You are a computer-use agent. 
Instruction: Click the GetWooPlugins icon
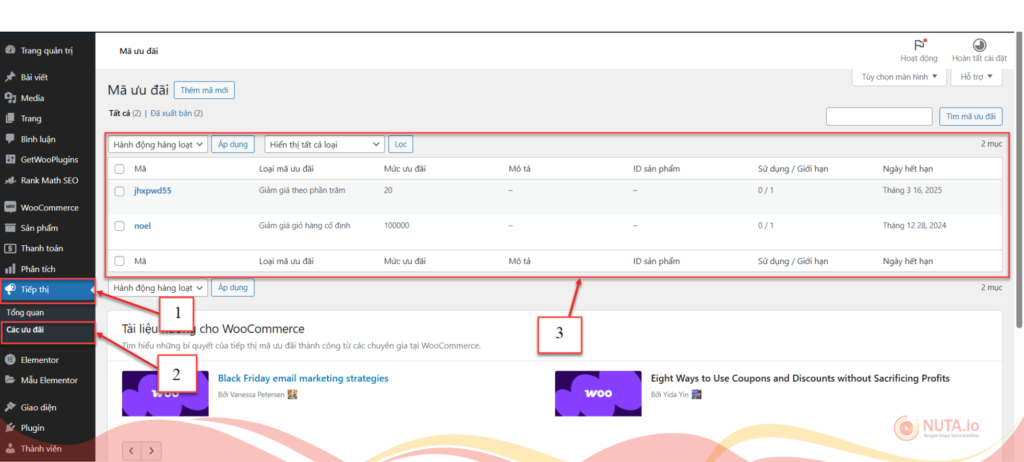point(10,159)
